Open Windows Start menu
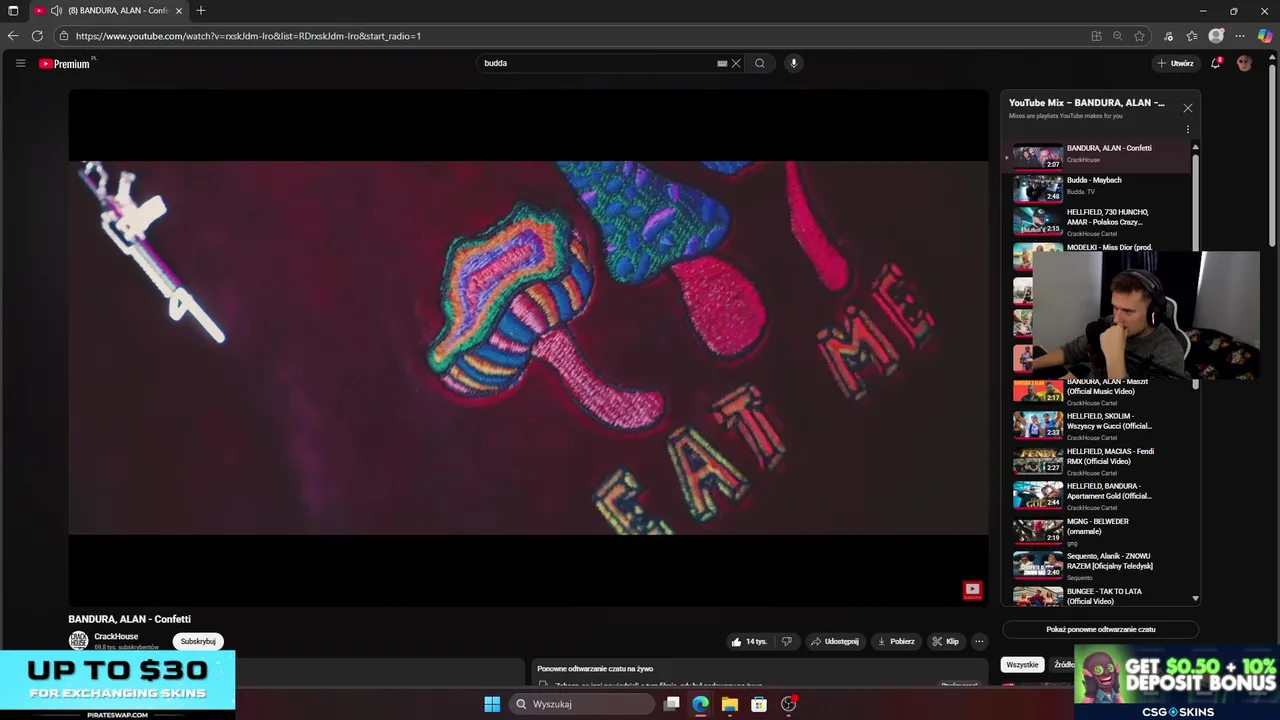 492,704
